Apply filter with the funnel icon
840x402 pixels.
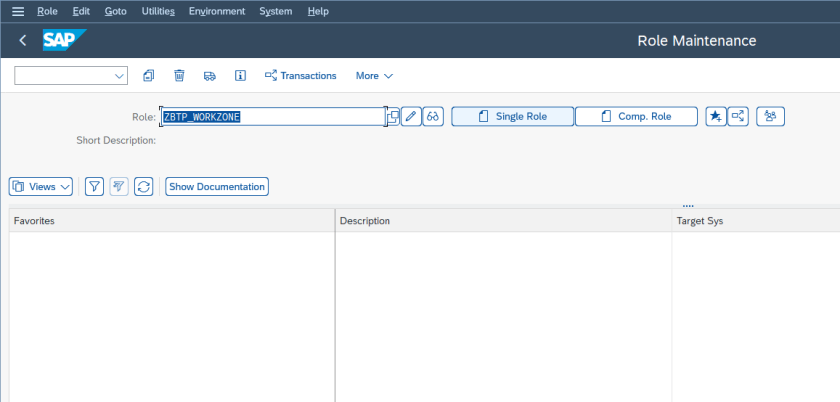[x=94, y=187]
